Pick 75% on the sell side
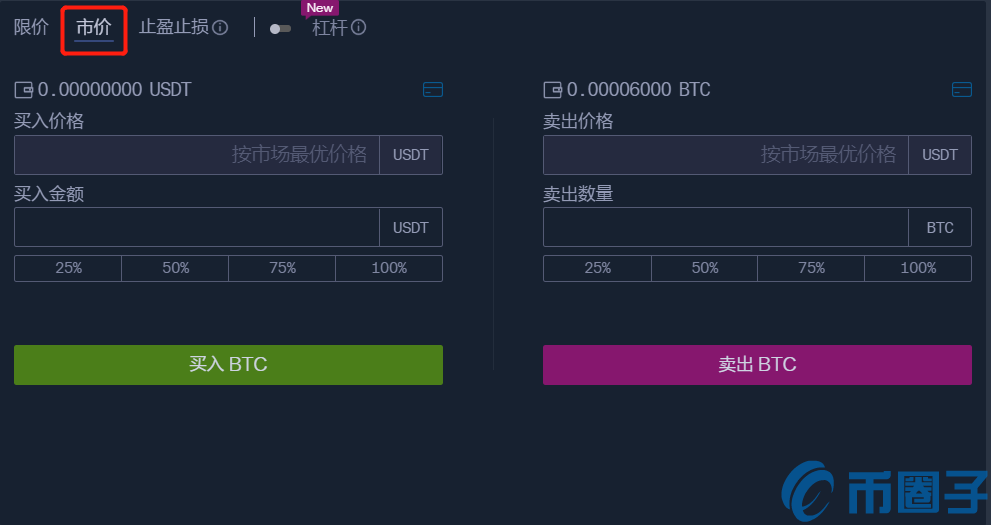Screen dimensions: 991x525 [811, 268]
